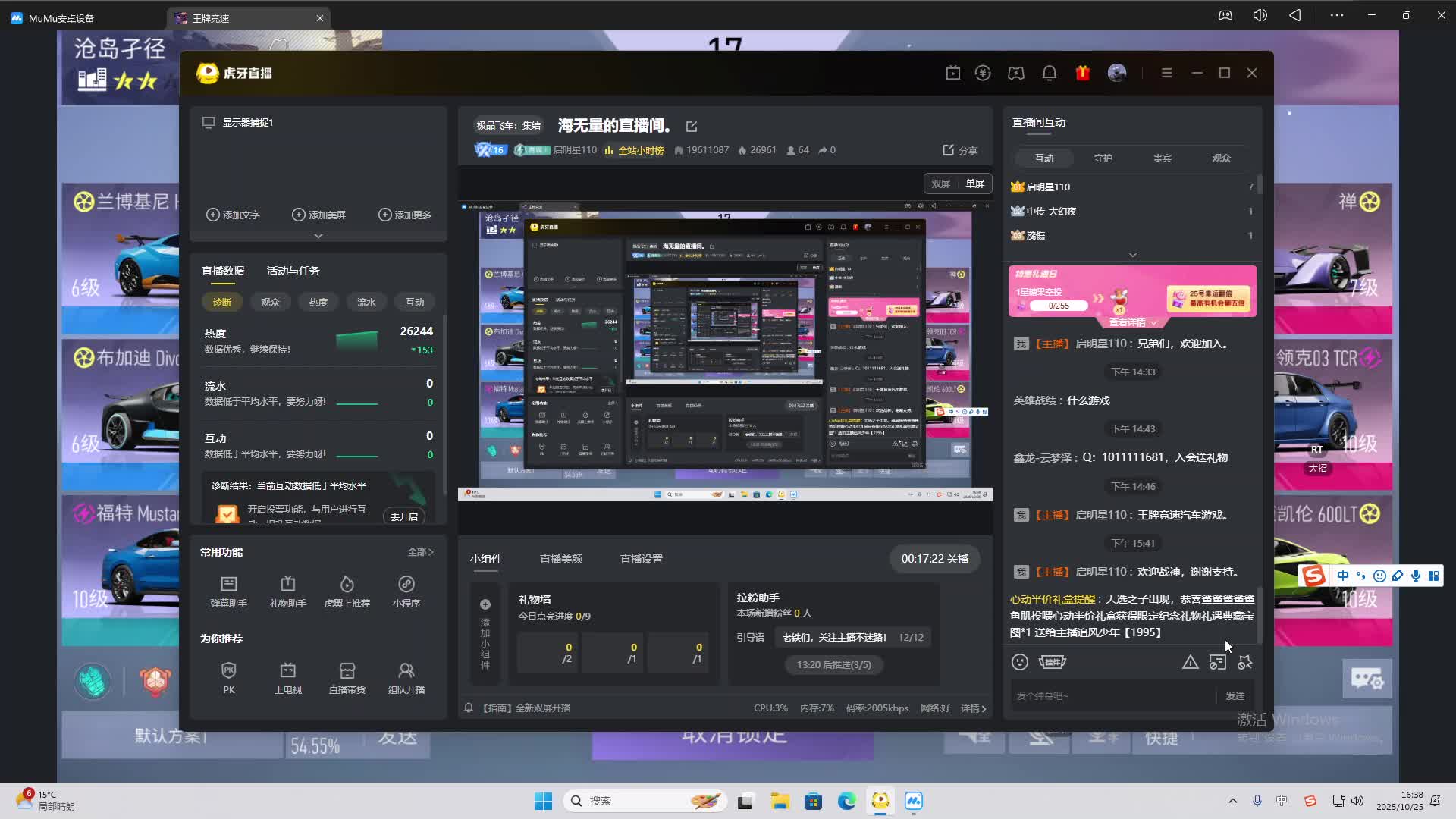Expand 全部 common functions
Screen dimensions: 1456x819
coord(420,552)
